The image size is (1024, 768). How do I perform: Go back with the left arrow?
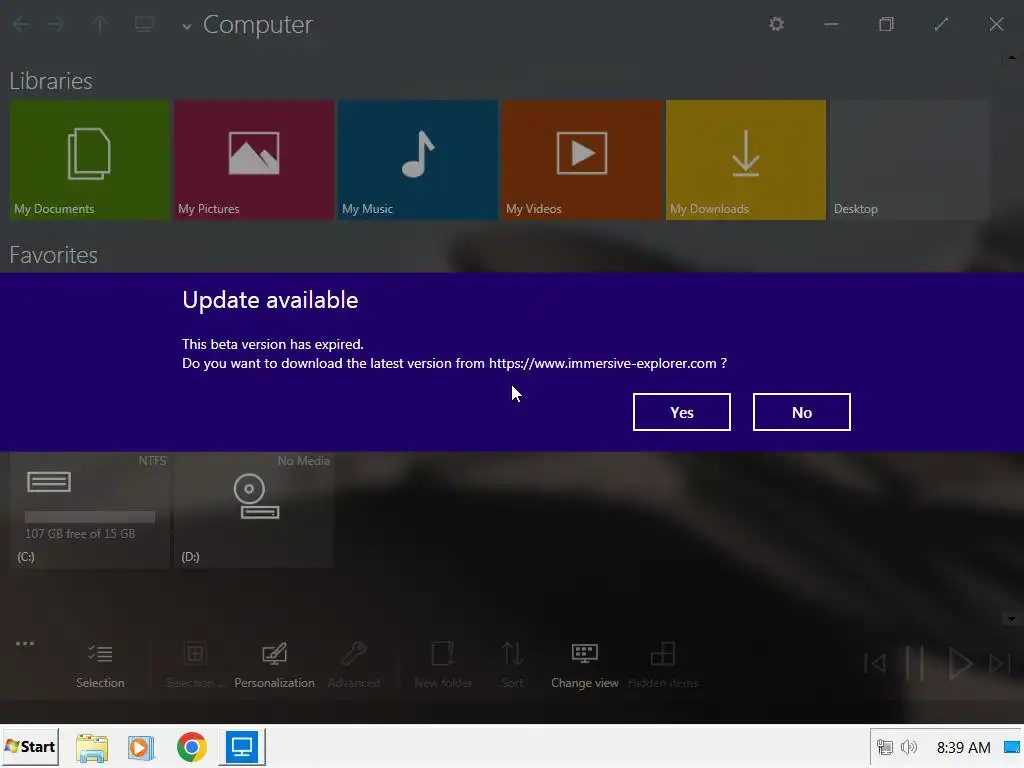point(20,24)
